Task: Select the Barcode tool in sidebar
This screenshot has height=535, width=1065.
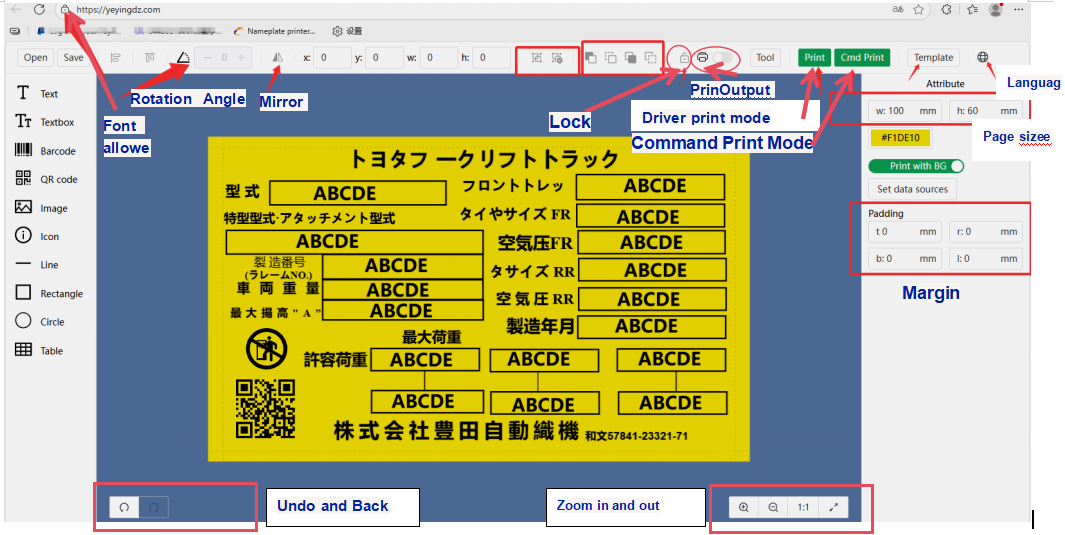Action: [45, 151]
